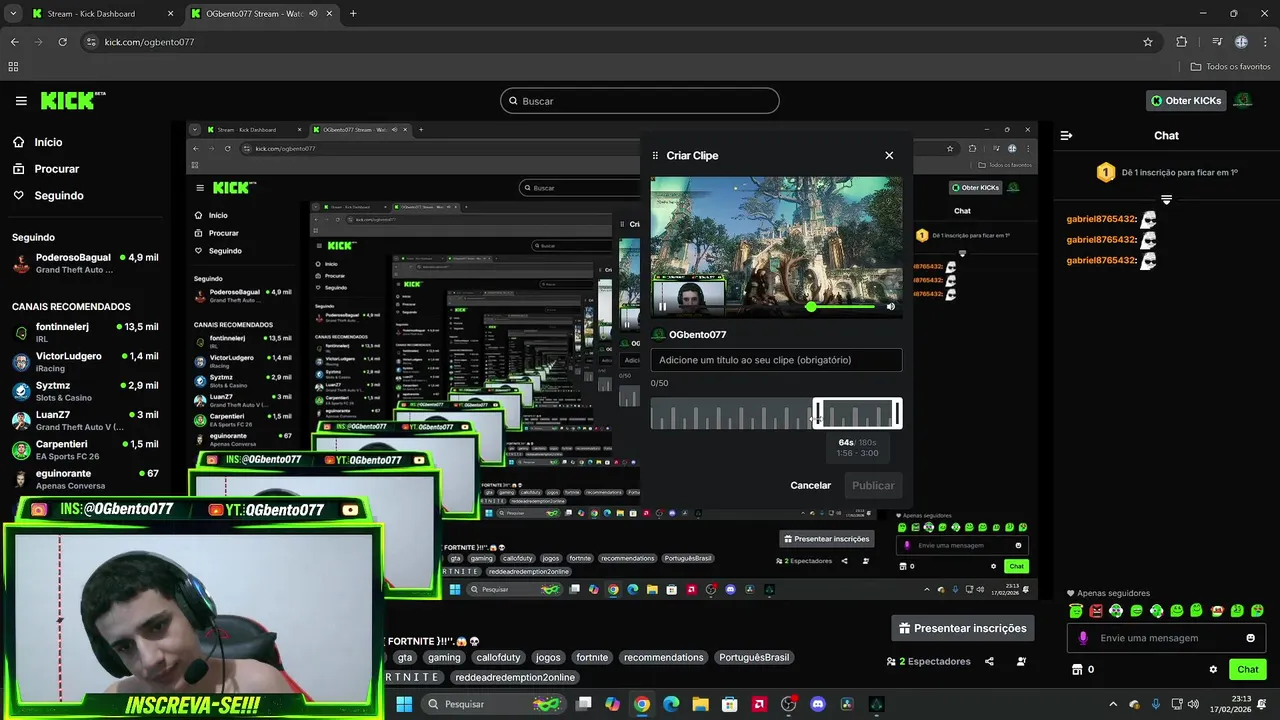This screenshot has width=1280, height=720.
Task: View site information icon in address bar
Action: click(x=91, y=42)
